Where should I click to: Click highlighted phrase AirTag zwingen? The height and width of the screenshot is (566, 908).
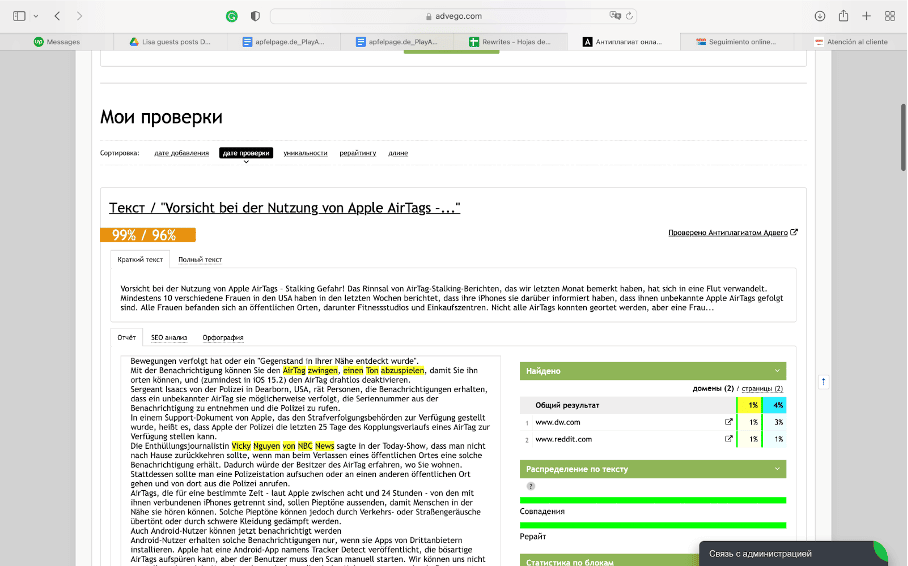[x=310, y=370]
